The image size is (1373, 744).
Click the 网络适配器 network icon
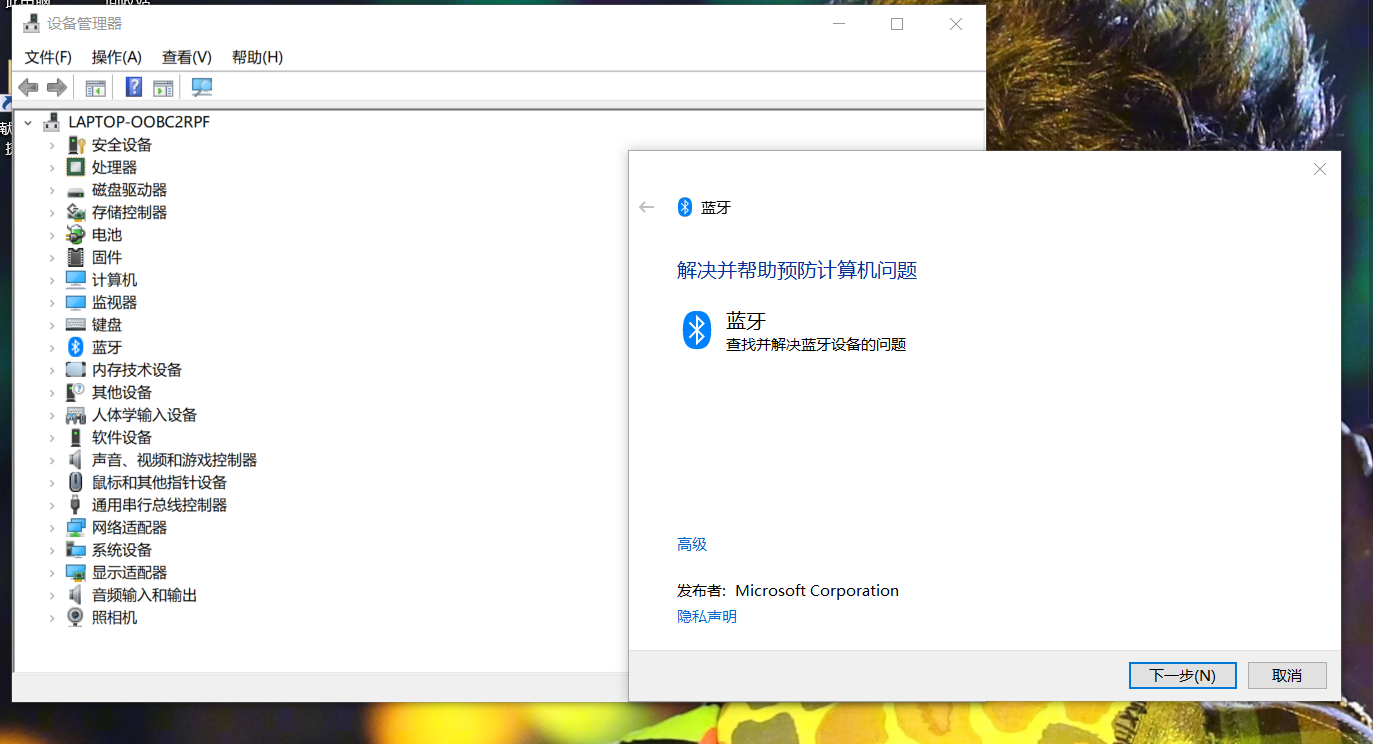76,527
